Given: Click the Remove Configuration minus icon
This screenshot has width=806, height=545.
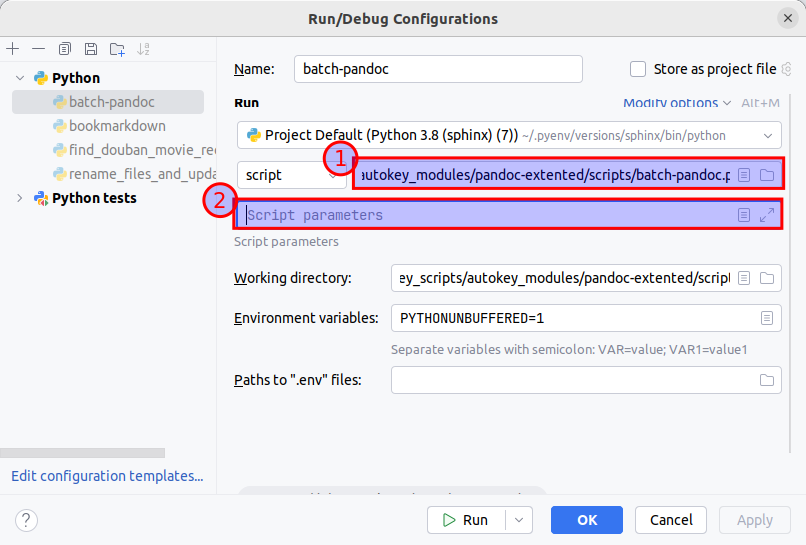Looking at the screenshot, I should [x=38, y=49].
